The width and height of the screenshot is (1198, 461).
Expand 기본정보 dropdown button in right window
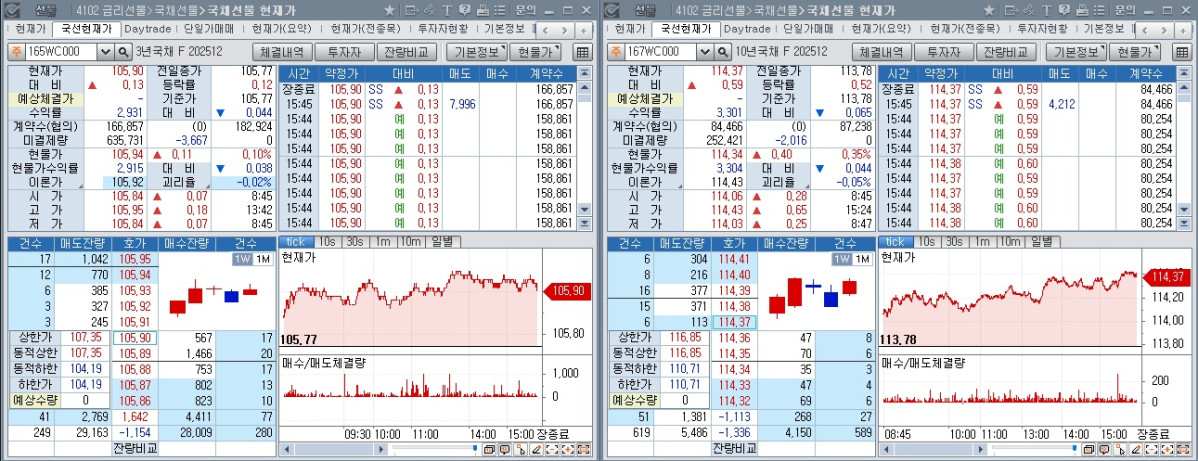point(1075,52)
